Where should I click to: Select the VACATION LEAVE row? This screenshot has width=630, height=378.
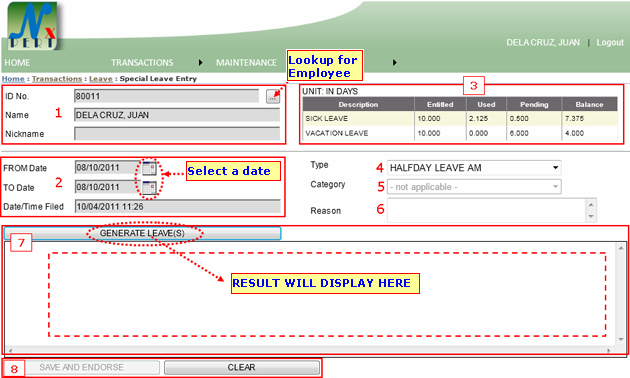[460, 133]
